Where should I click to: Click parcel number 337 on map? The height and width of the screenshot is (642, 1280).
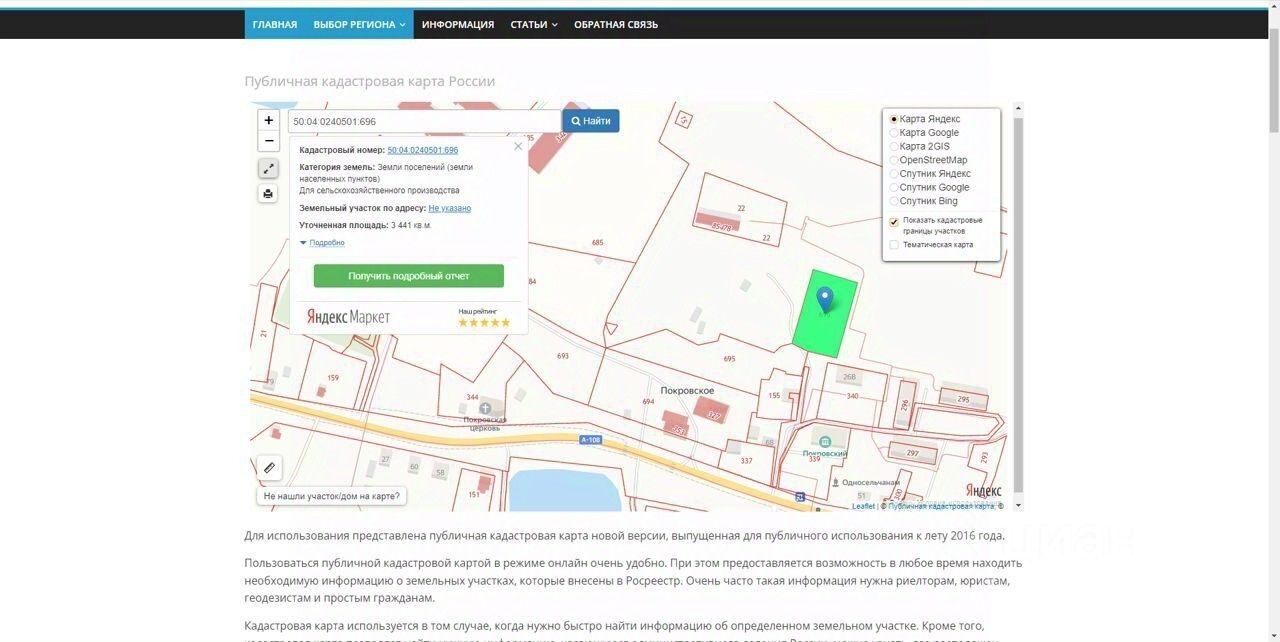point(746,461)
